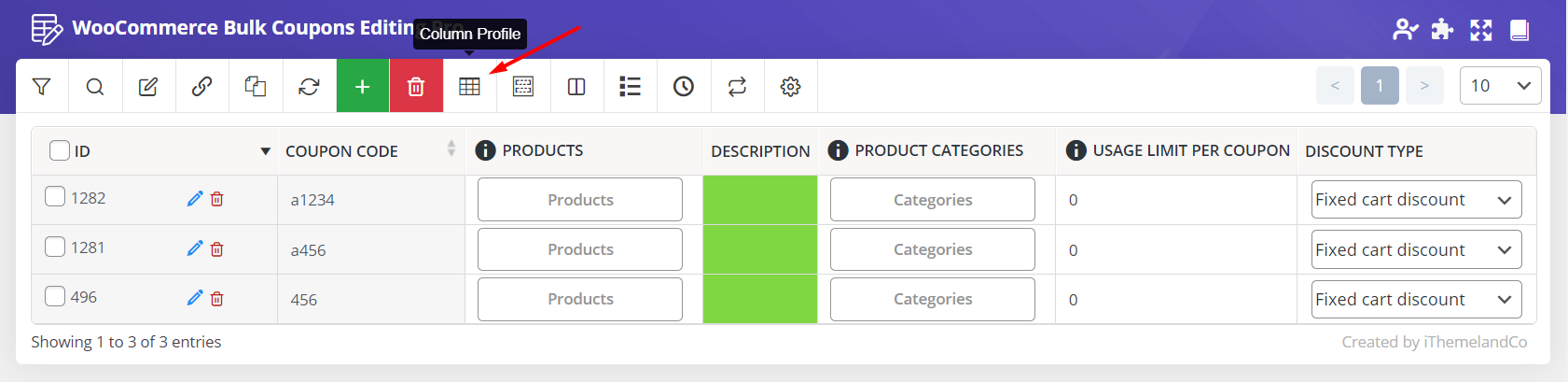Open the Column Profile grid icon
The width and height of the screenshot is (1568, 382).
click(469, 87)
